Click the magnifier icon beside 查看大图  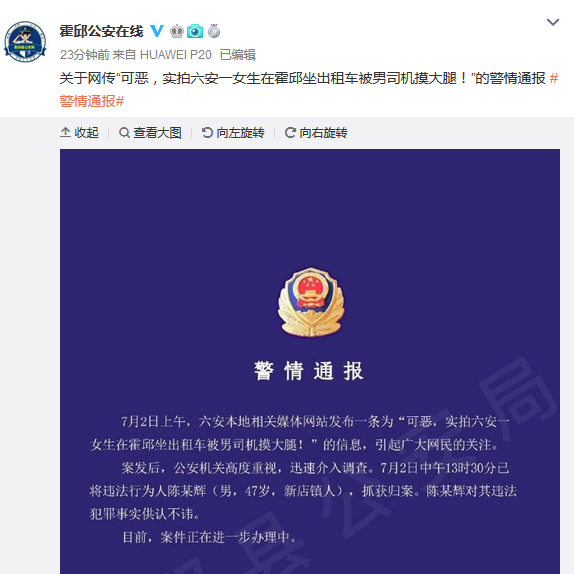(124, 133)
